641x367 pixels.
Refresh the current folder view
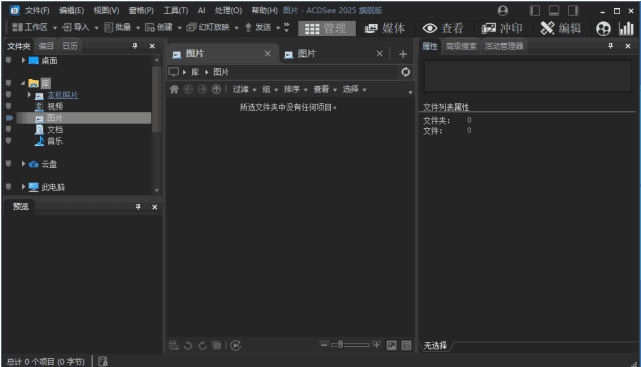(406, 72)
